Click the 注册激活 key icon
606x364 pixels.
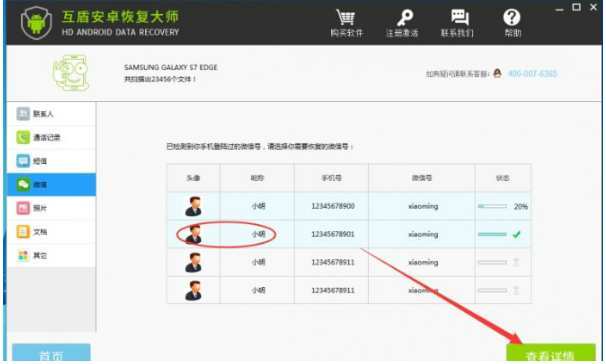(x=404, y=17)
